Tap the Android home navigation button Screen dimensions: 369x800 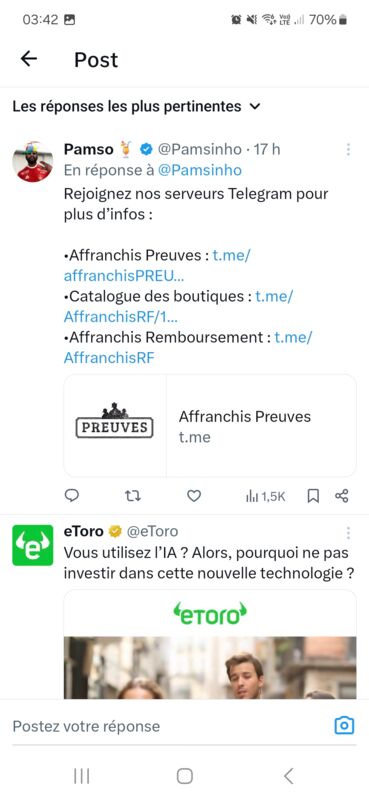[x=184, y=776]
